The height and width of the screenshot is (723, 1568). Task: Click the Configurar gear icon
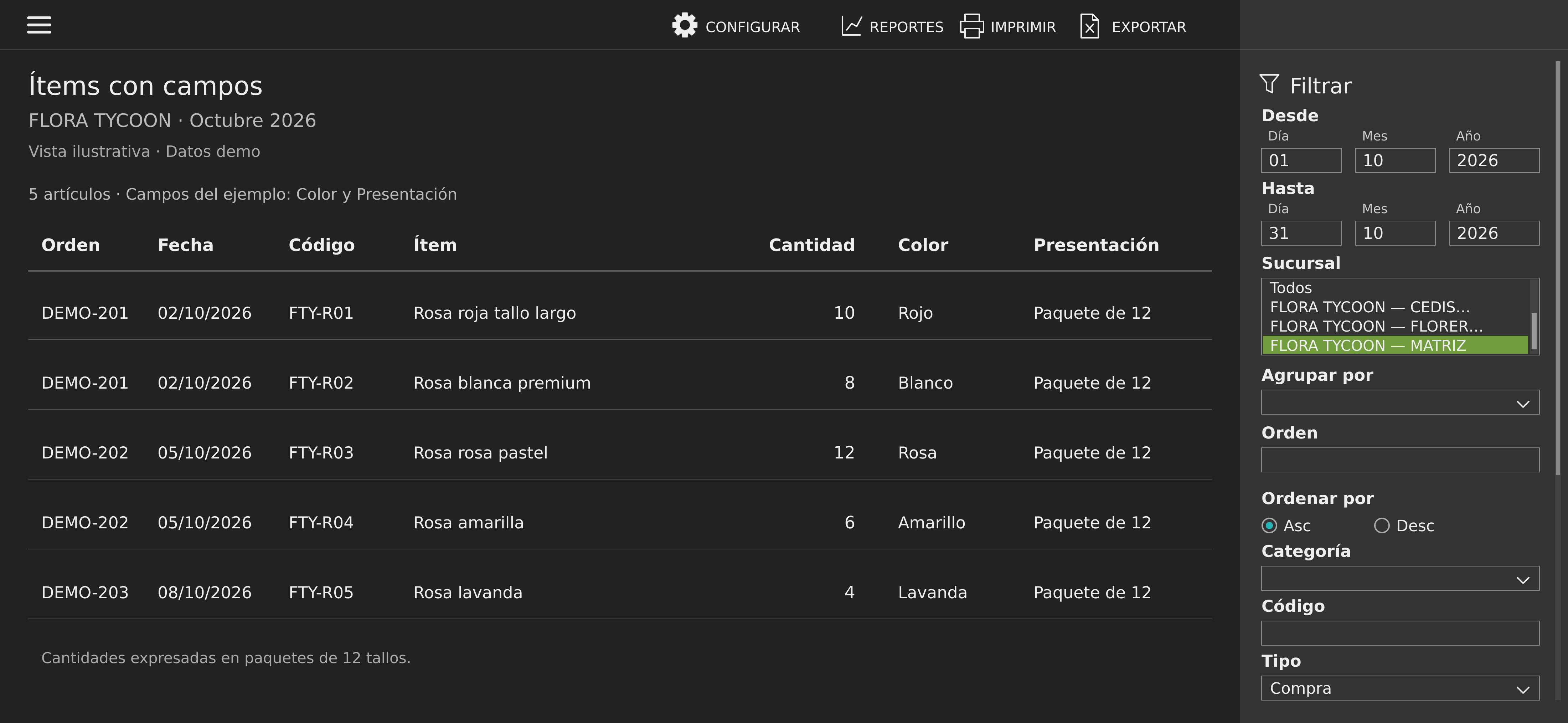click(685, 26)
